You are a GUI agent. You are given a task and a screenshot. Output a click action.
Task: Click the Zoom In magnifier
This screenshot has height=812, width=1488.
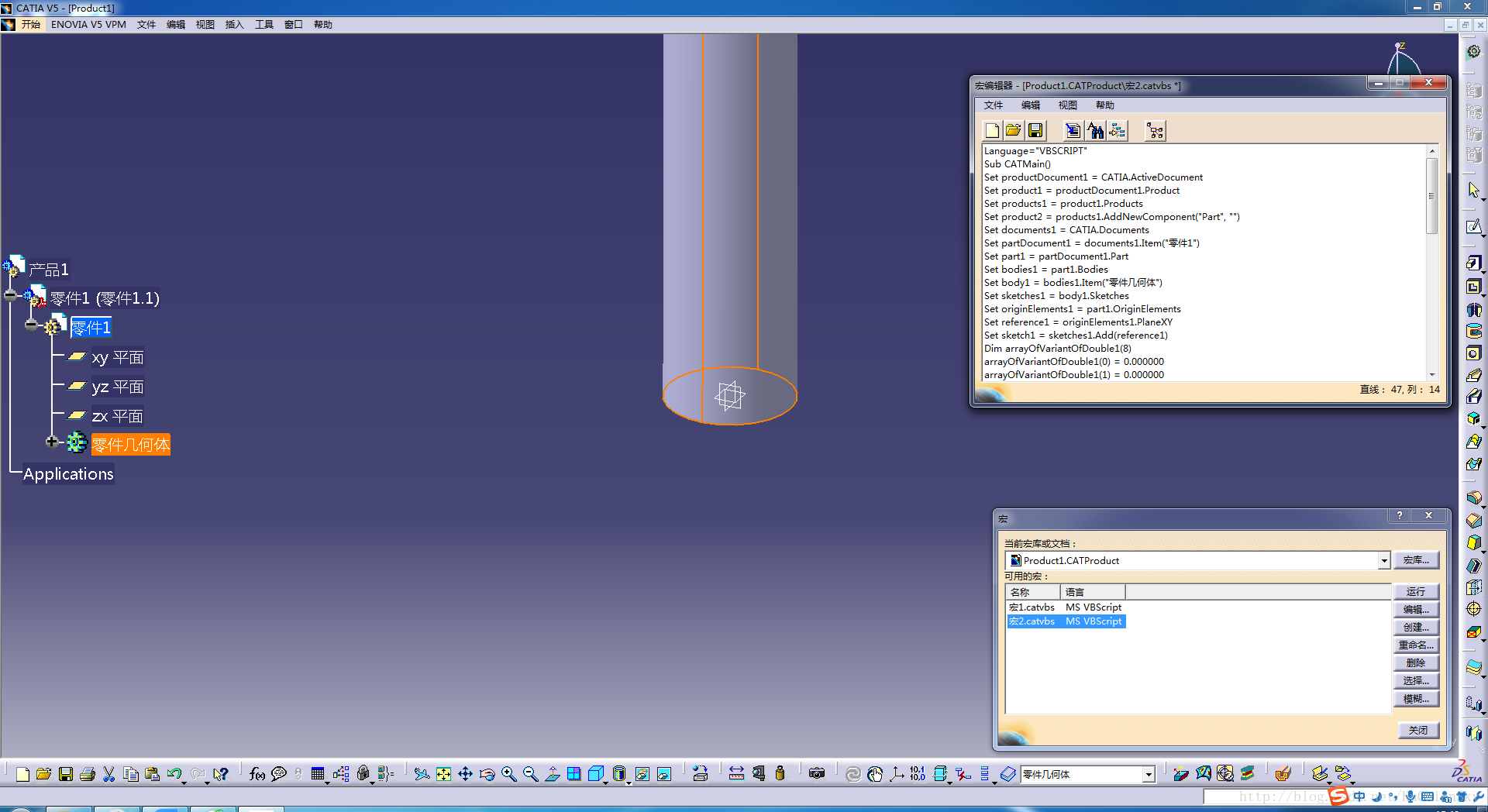(508, 774)
